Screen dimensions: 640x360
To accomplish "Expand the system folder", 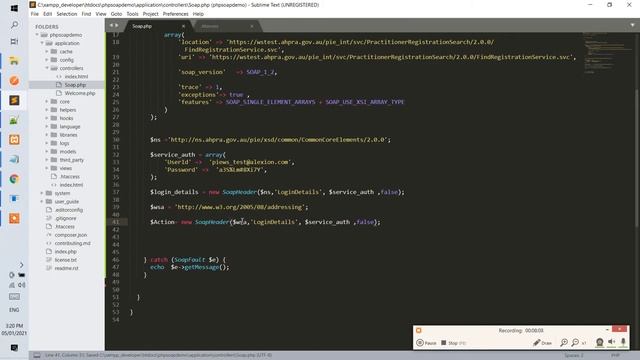I will pyautogui.click(x=42, y=193).
